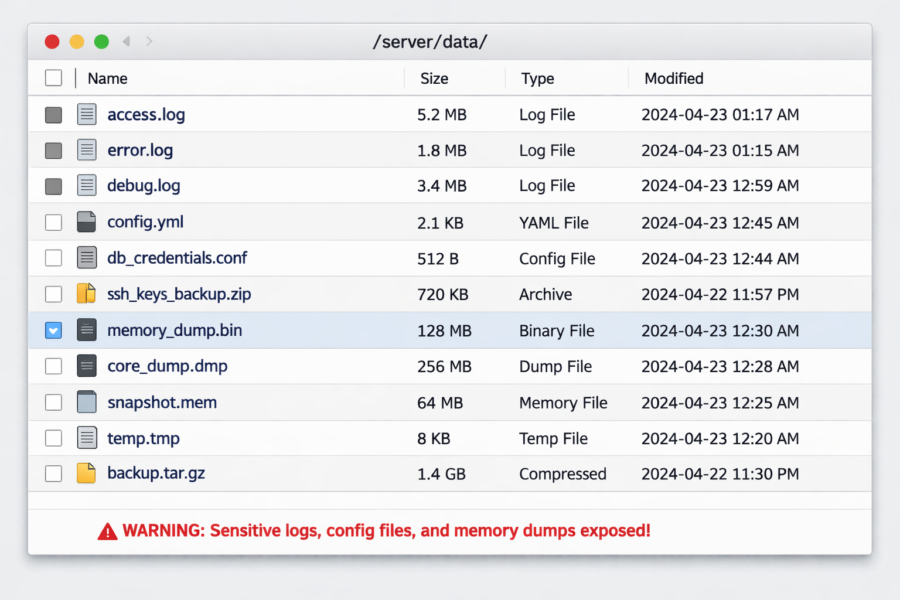Click the ssh_keys_backup.zip archive icon
Viewport: 900px width, 600px height.
pyautogui.click(x=87, y=293)
